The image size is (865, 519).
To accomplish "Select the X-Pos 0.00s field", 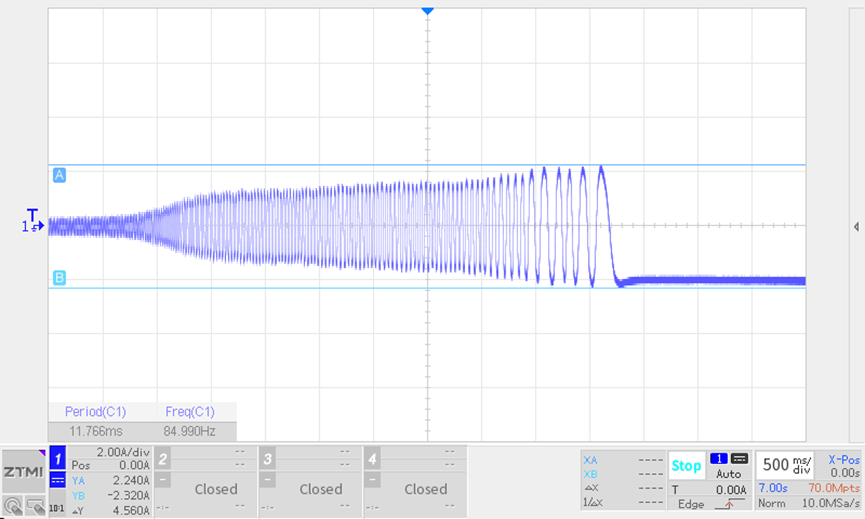I will (x=843, y=466).
